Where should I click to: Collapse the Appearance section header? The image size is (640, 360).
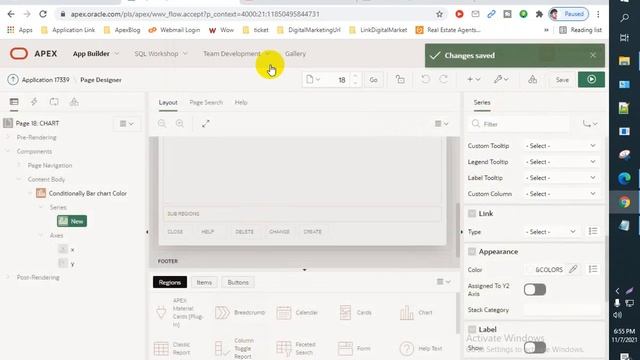pyautogui.click(x=472, y=251)
